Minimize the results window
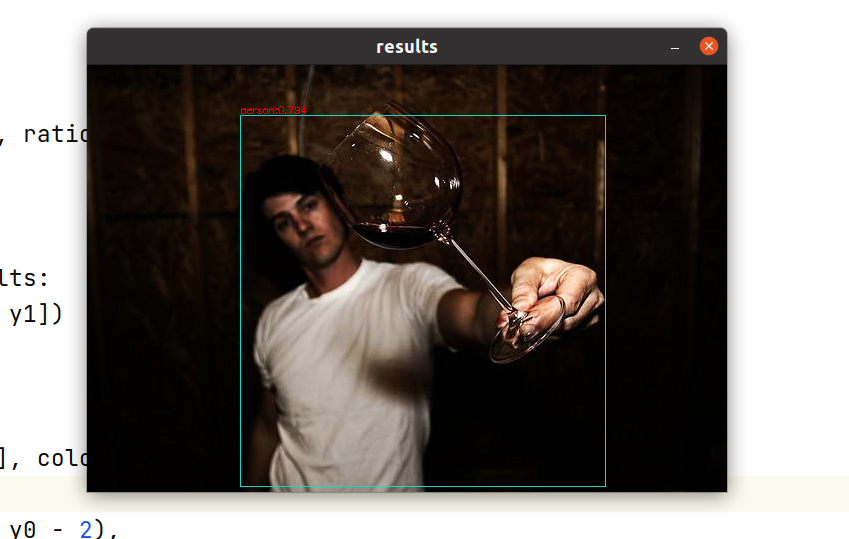The image size is (849, 539). (675, 47)
